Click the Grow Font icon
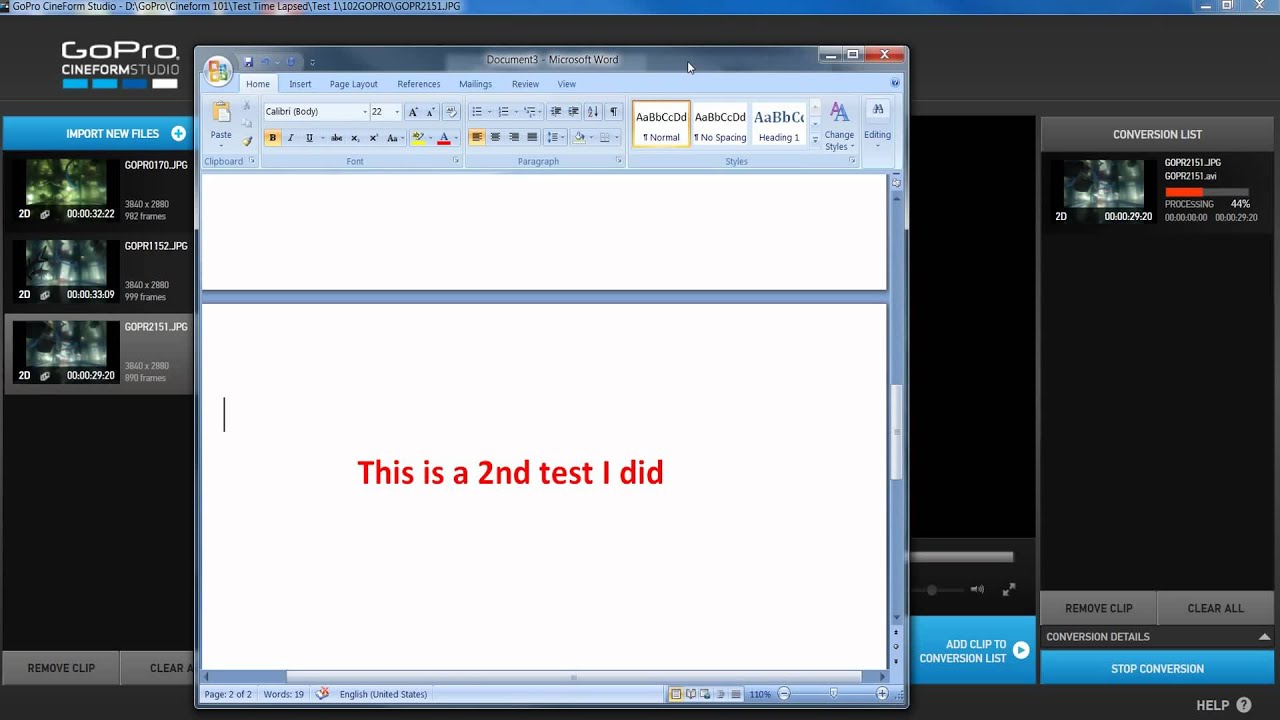1280x720 pixels. coord(413,112)
